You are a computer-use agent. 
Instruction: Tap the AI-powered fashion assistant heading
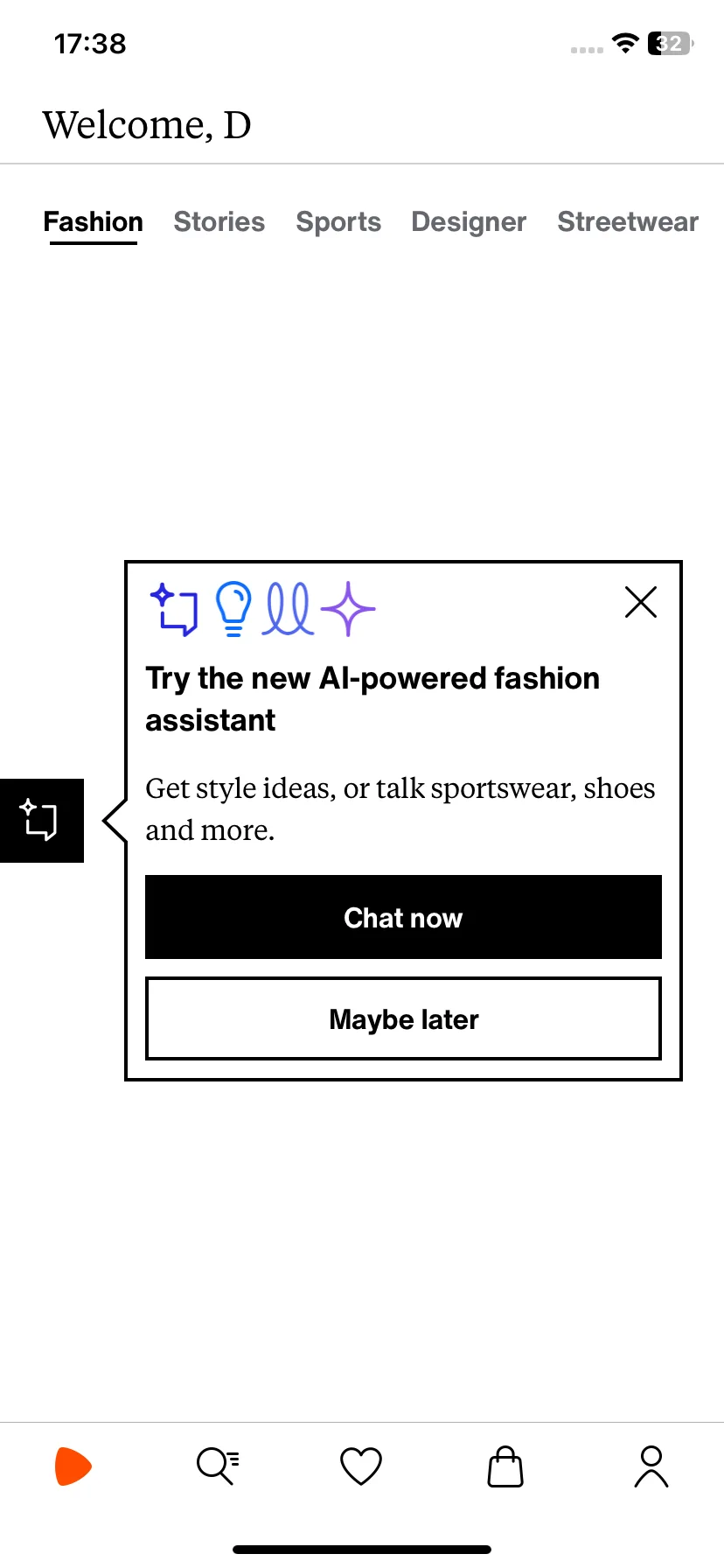click(x=372, y=699)
